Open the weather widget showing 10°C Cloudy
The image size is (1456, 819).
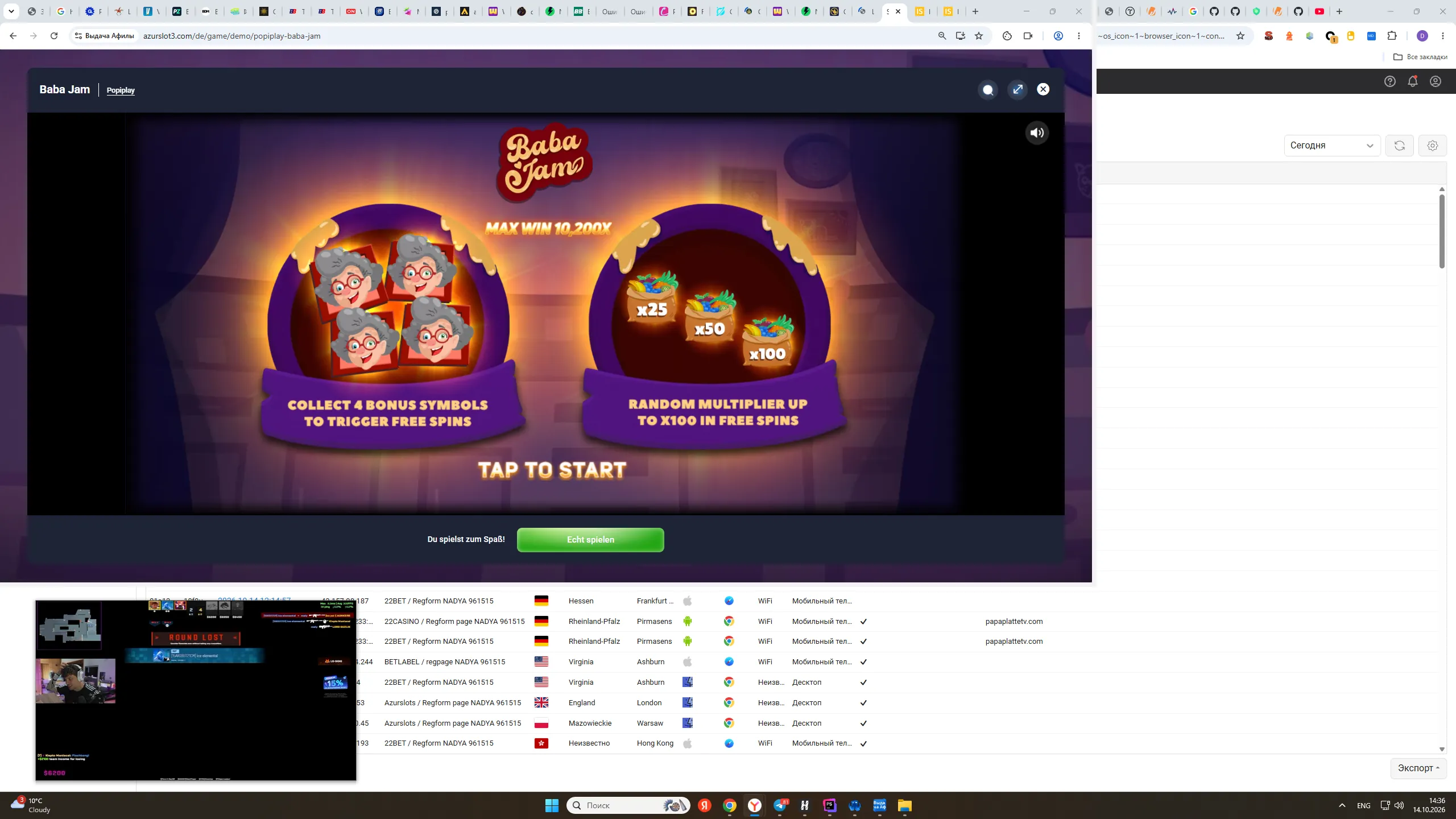(31, 805)
